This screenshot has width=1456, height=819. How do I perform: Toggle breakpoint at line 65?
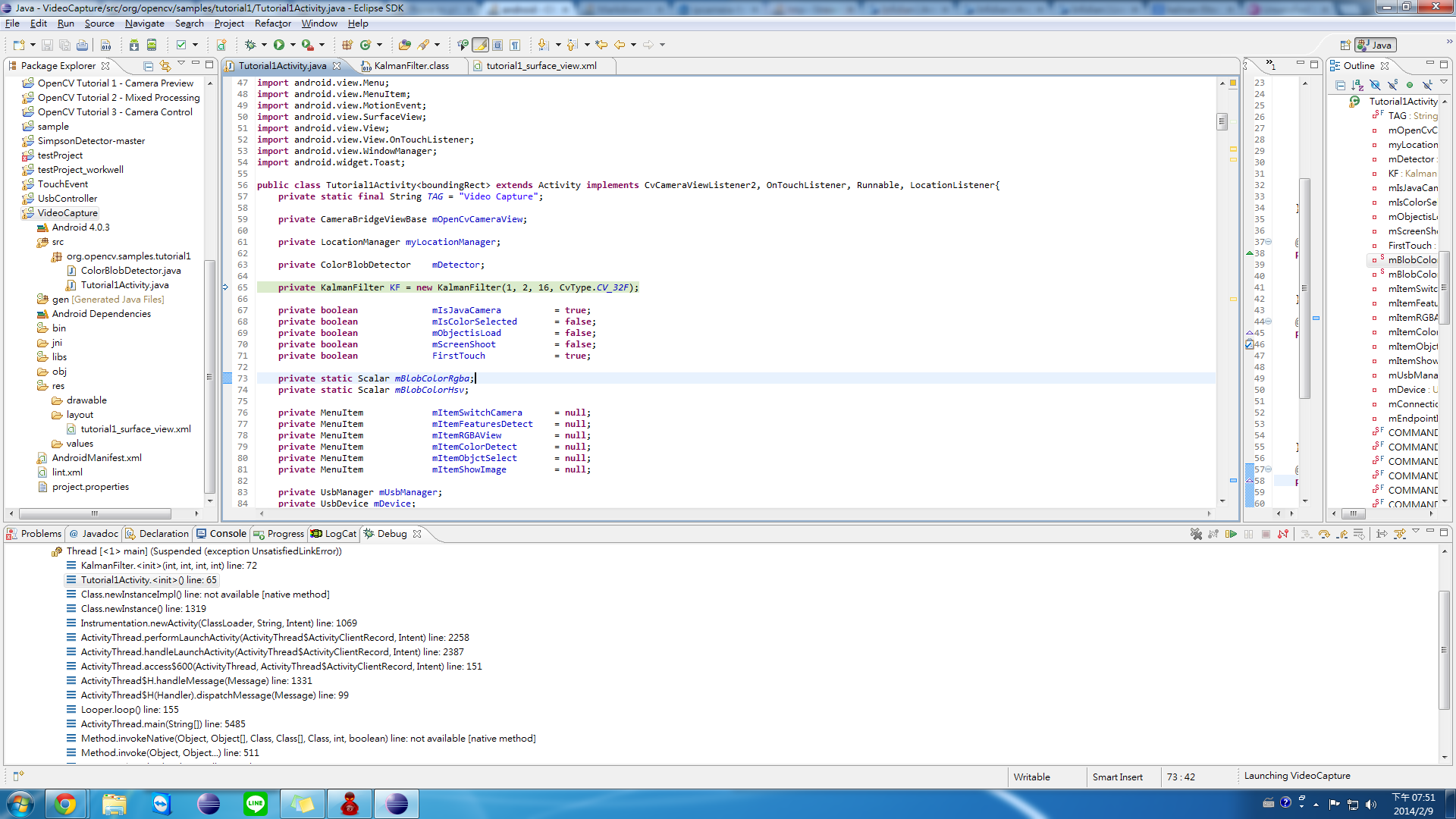click(225, 287)
